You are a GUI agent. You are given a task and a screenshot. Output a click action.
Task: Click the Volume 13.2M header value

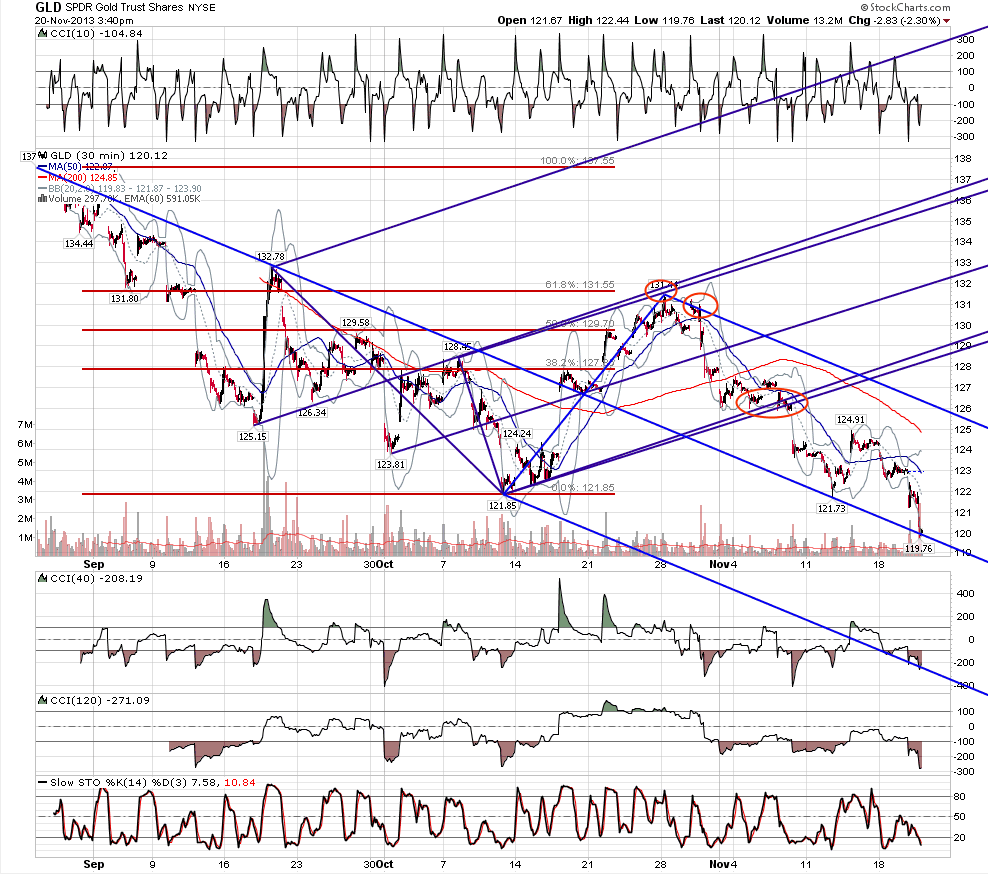(x=805, y=20)
